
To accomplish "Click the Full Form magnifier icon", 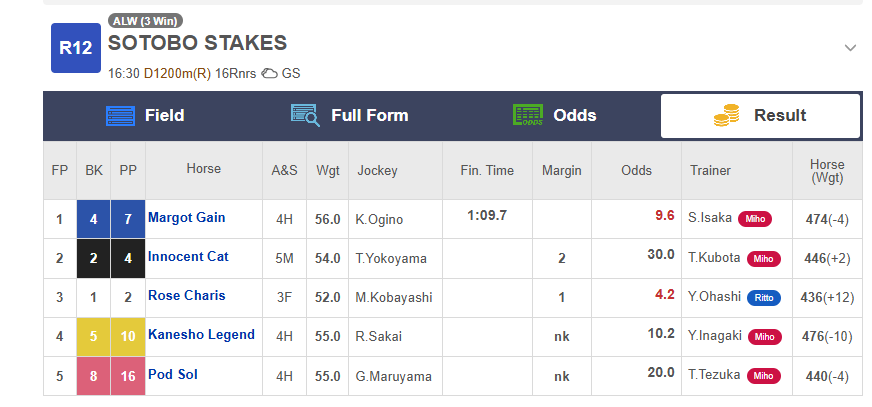I will [x=305, y=116].
